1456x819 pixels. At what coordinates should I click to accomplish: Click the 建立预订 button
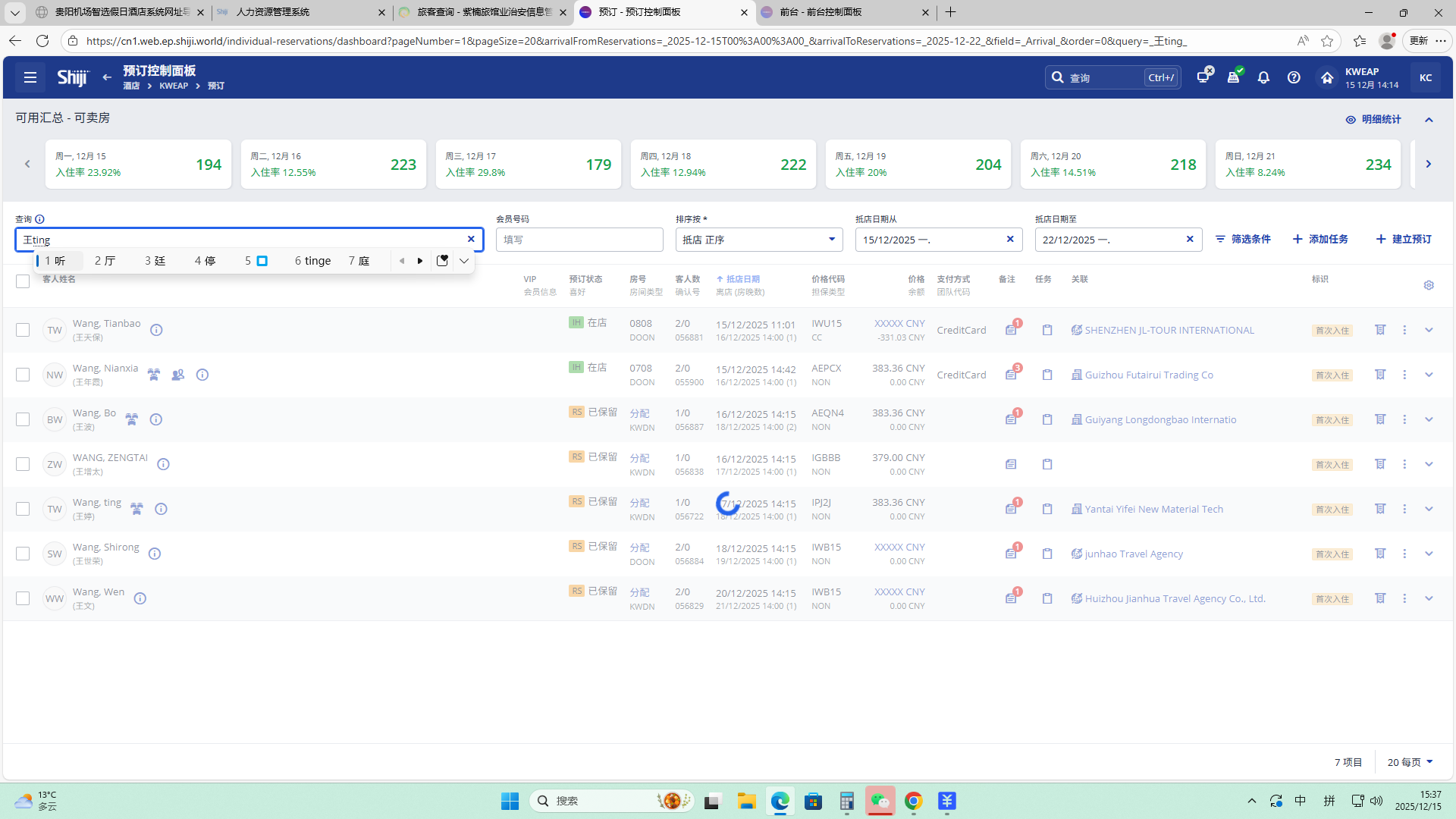[1404, 239]
